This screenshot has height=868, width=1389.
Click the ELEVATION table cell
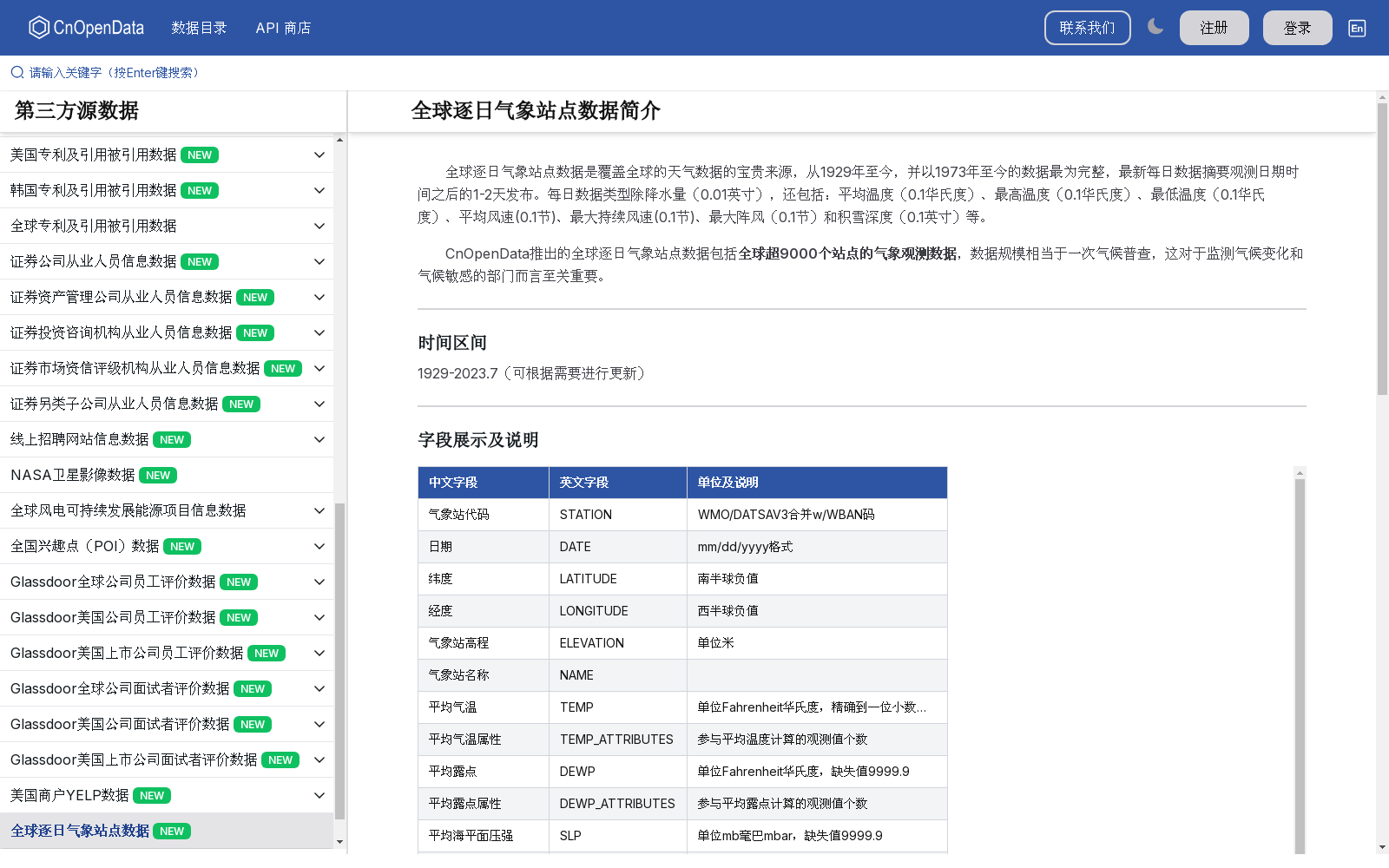pyautogui.click(x=618, y=643)
